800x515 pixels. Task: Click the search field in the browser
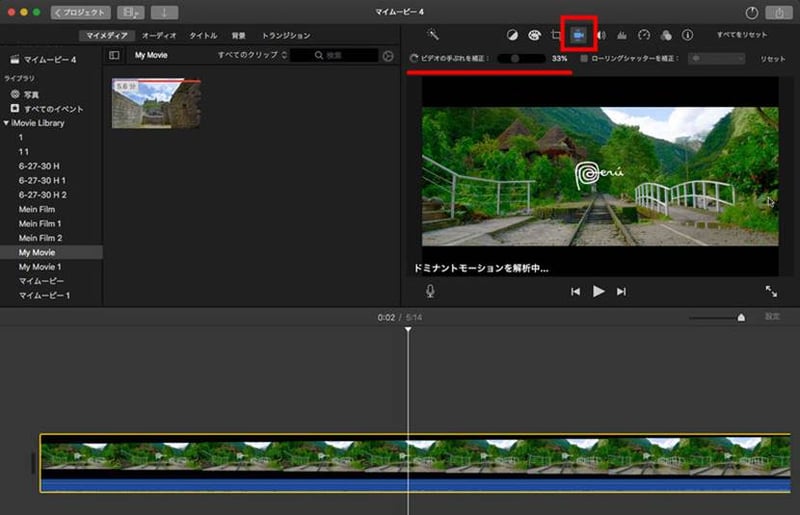click(x=334, y=55)
